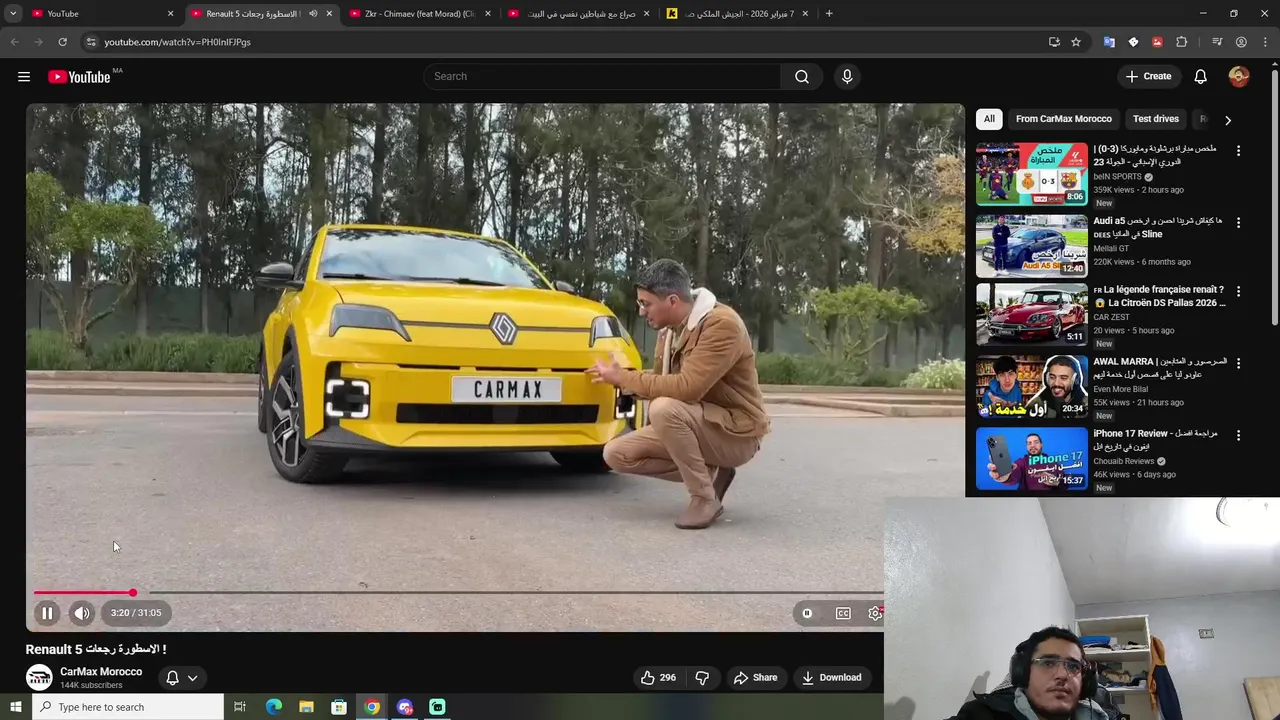This screenshot has height=720, width=1280.
Task: Click the Windows taskbar search box
Action: 128,707
